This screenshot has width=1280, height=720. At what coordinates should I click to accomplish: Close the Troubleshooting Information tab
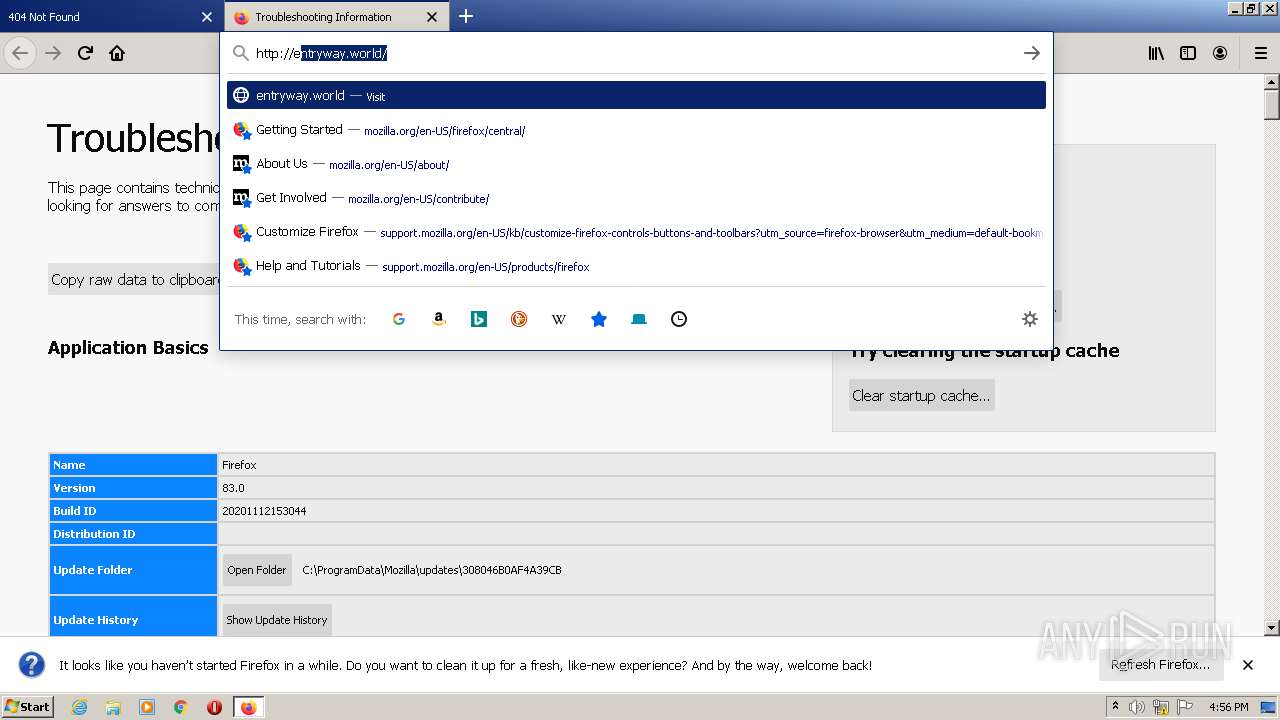432,17
